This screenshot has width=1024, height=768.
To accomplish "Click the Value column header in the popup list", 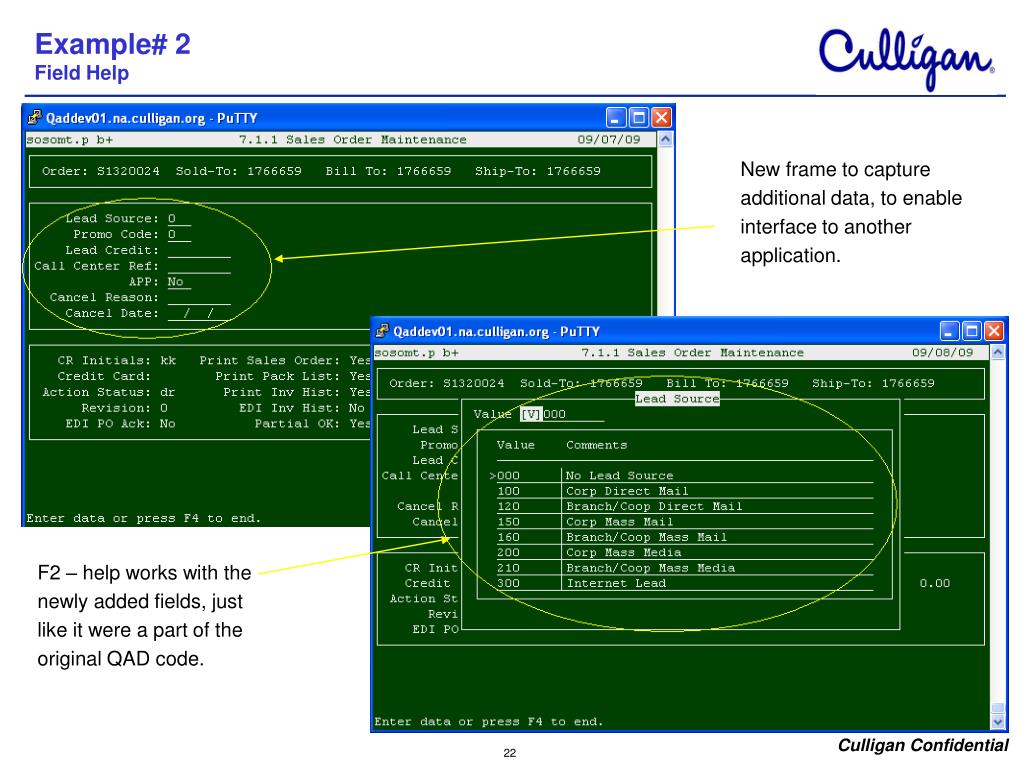I will [515, 445].
